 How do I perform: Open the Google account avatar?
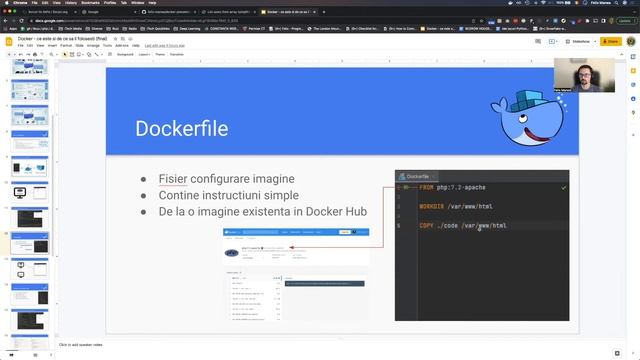pos(631,41)
